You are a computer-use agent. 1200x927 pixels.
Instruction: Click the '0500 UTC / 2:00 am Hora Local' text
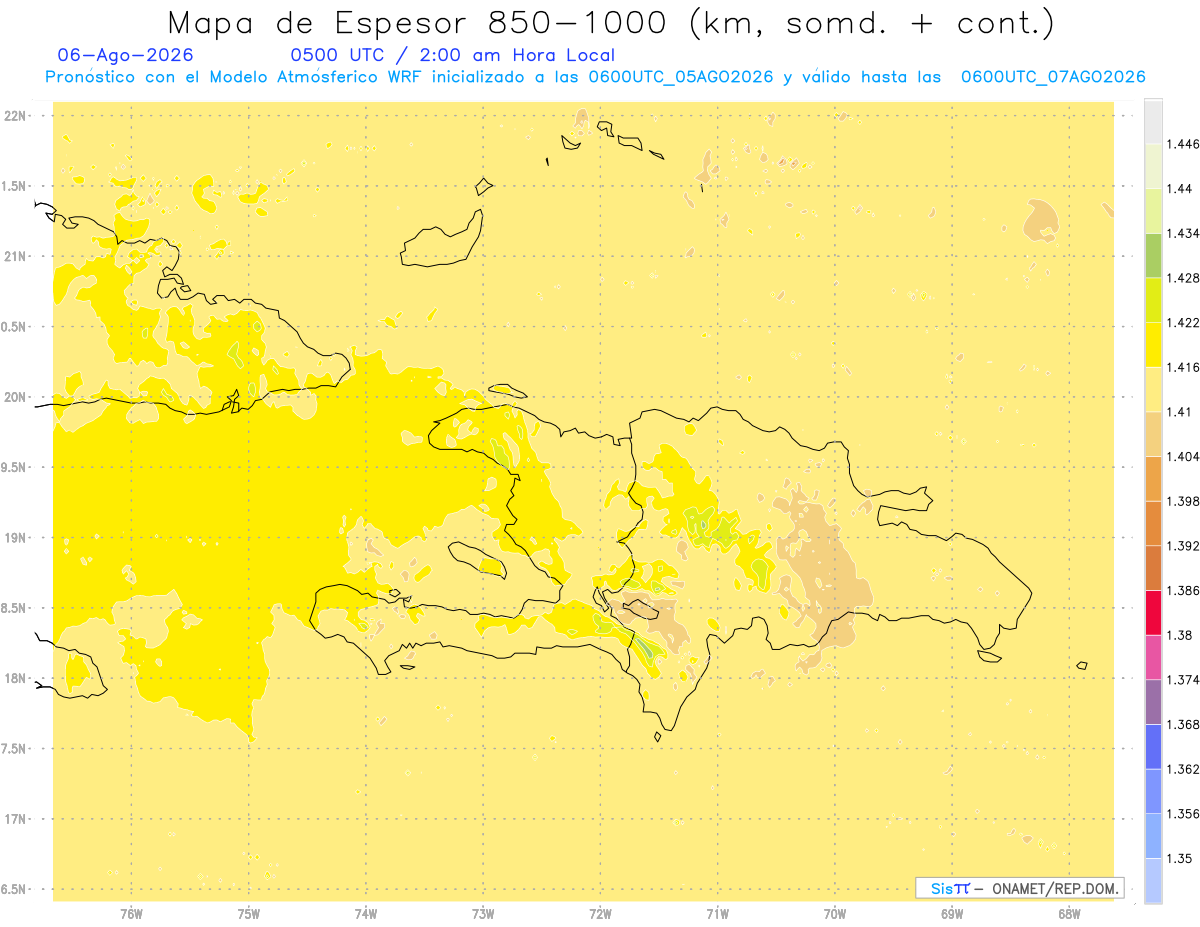452,56
